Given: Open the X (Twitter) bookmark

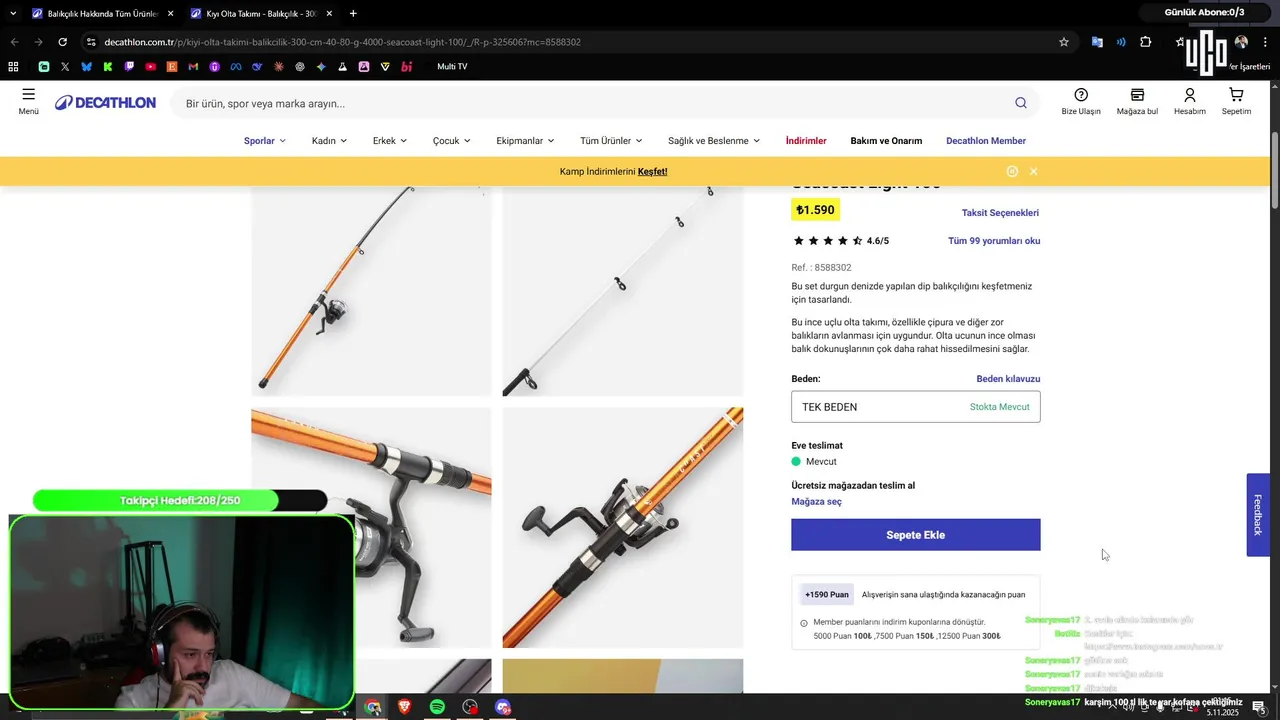Looking at the screenshot, I should 65,66.
